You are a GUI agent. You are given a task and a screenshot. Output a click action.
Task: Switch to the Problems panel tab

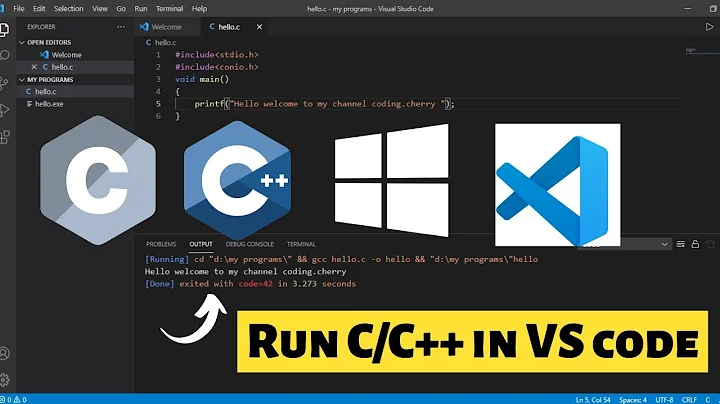[160, 244]
